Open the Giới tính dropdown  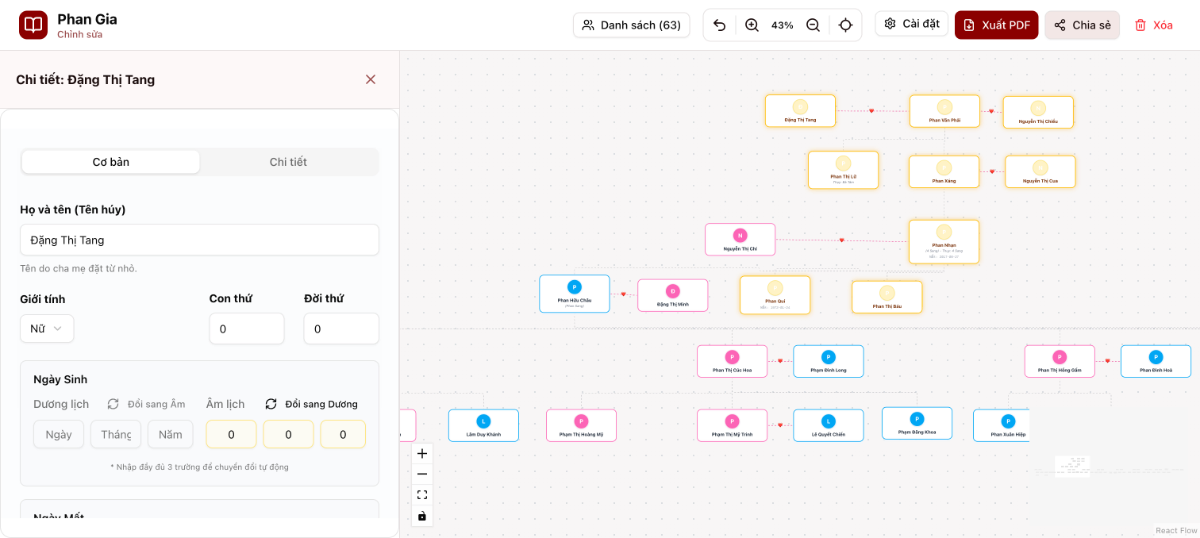(x=47, y=328)
